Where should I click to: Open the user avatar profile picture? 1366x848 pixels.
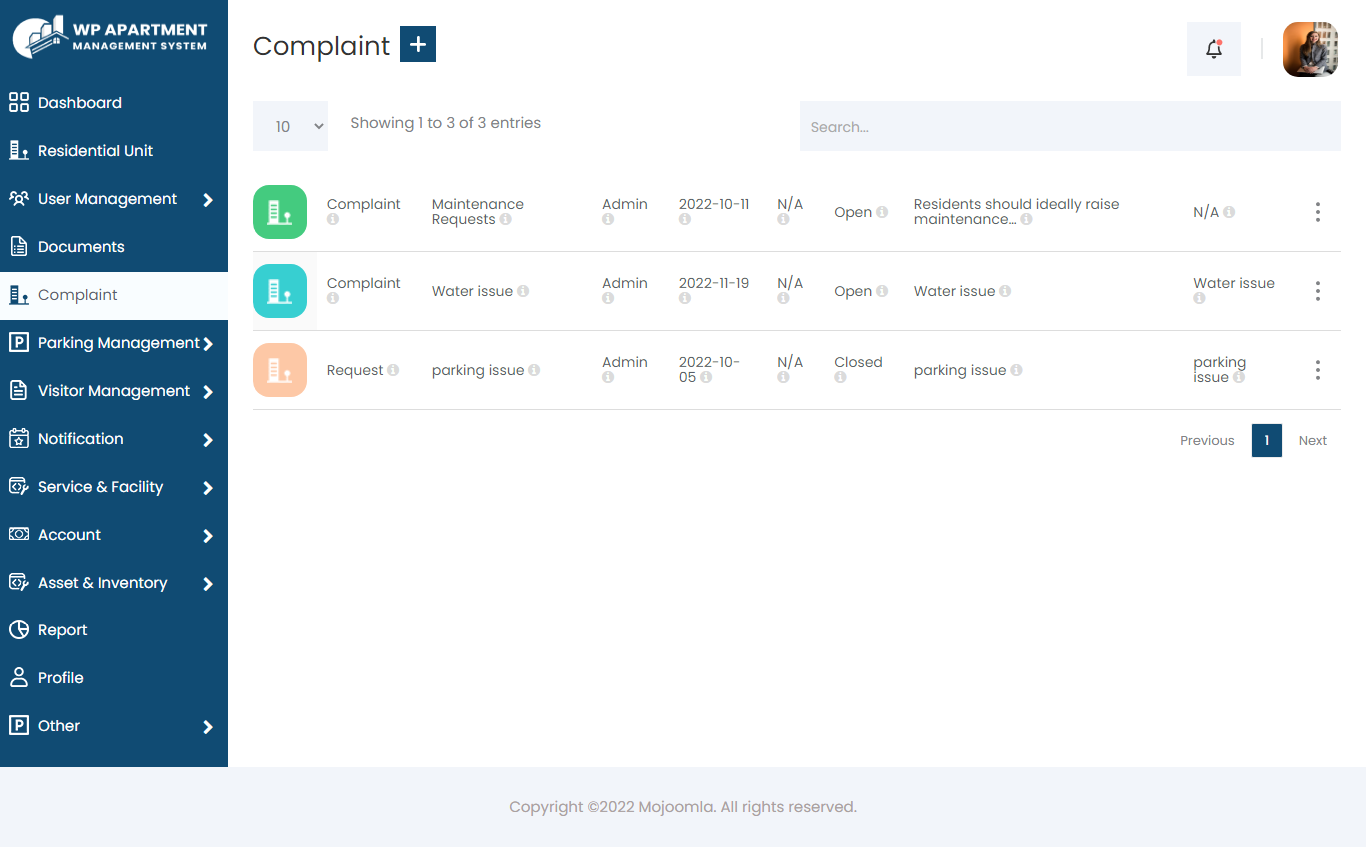[1310, 49]
